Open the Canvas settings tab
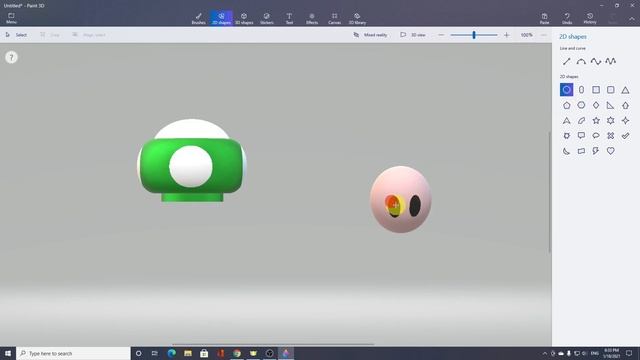640x360 pixels. pyautogui.click(x=334, y=18)
